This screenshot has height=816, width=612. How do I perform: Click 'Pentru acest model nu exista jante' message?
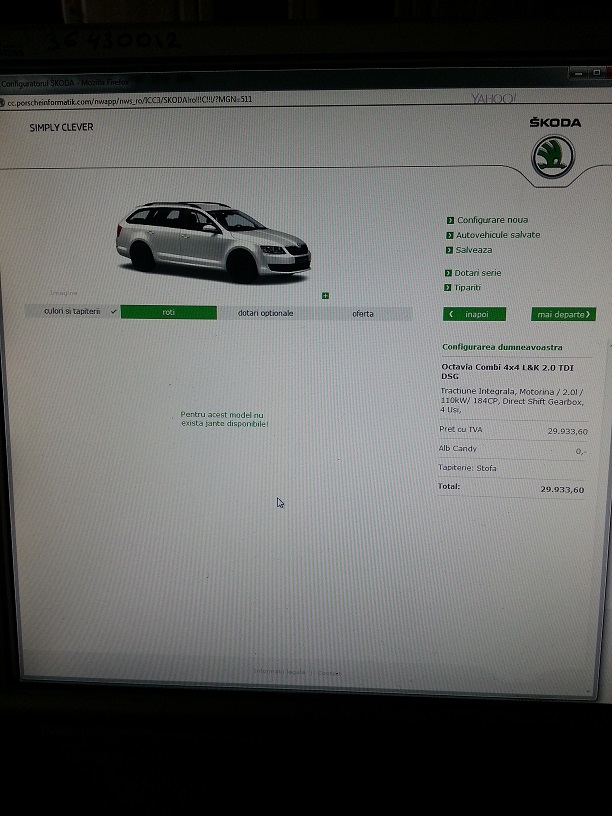(224, 419)
